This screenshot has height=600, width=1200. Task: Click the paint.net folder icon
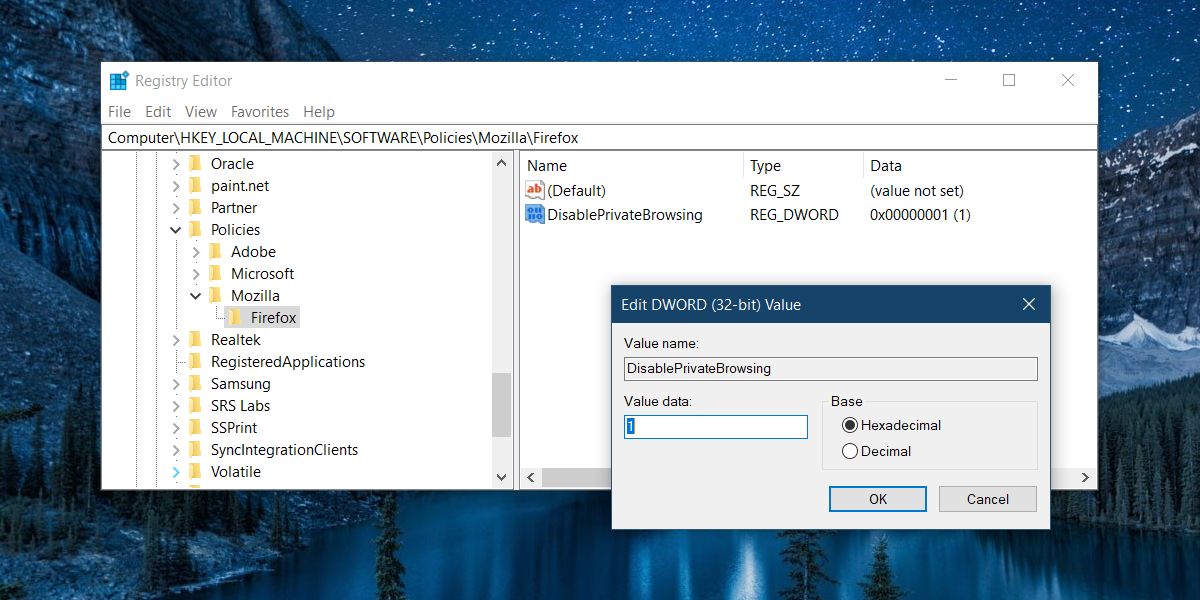pos(195,186)
